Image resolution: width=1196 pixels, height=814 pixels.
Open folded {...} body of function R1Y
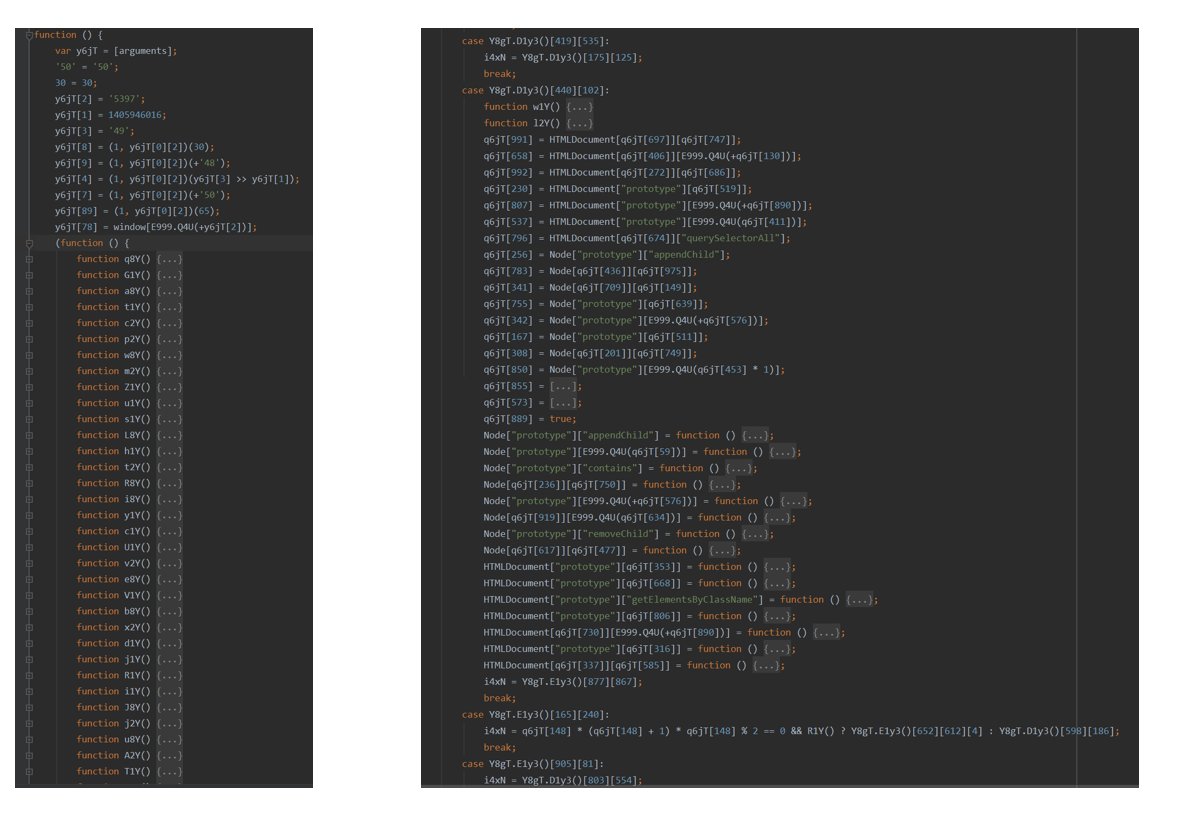click(x=169, y=676)
